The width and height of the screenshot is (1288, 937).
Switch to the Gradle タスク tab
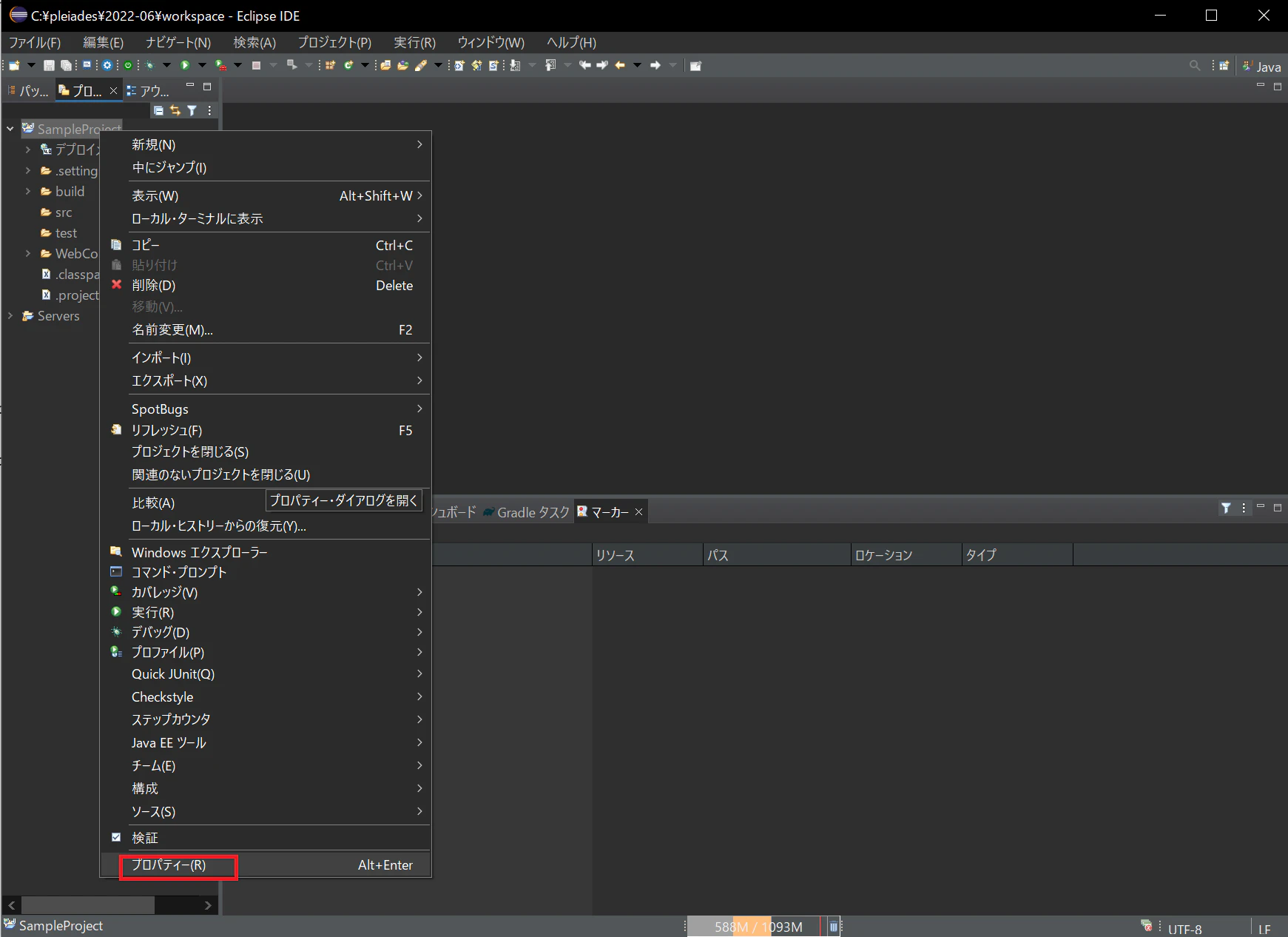527,512
